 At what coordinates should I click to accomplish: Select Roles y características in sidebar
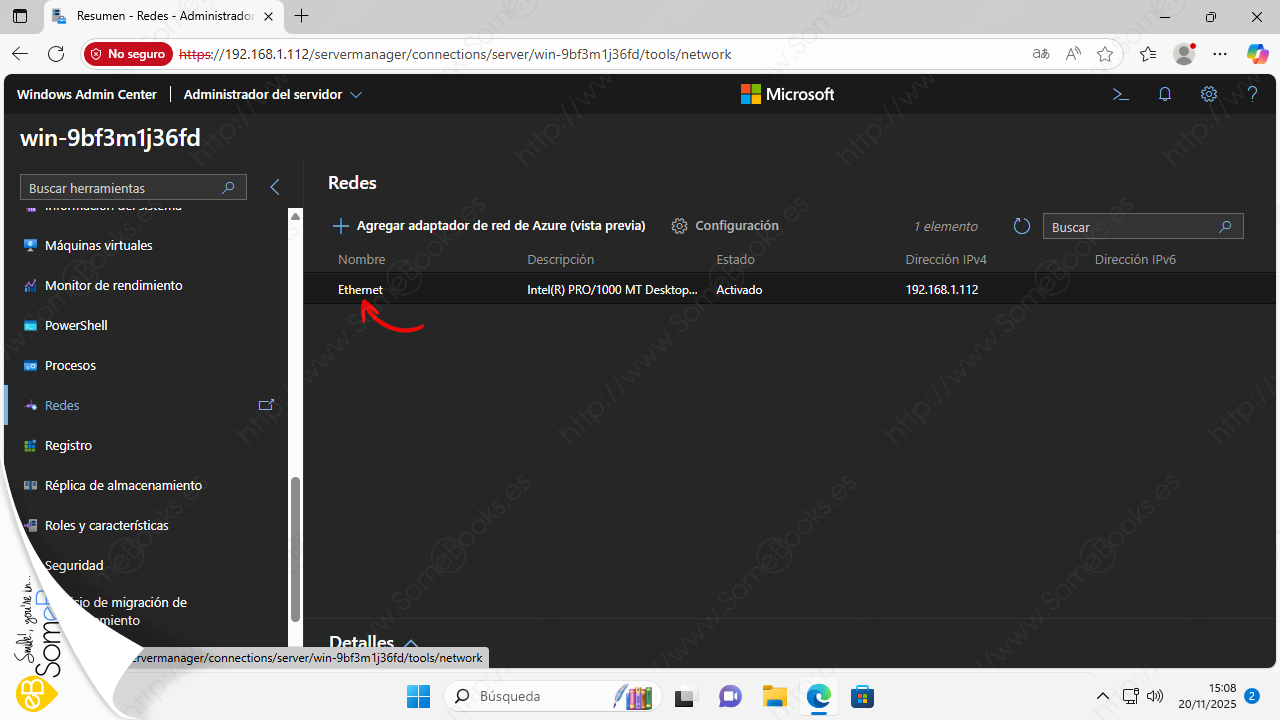point(106,525)
